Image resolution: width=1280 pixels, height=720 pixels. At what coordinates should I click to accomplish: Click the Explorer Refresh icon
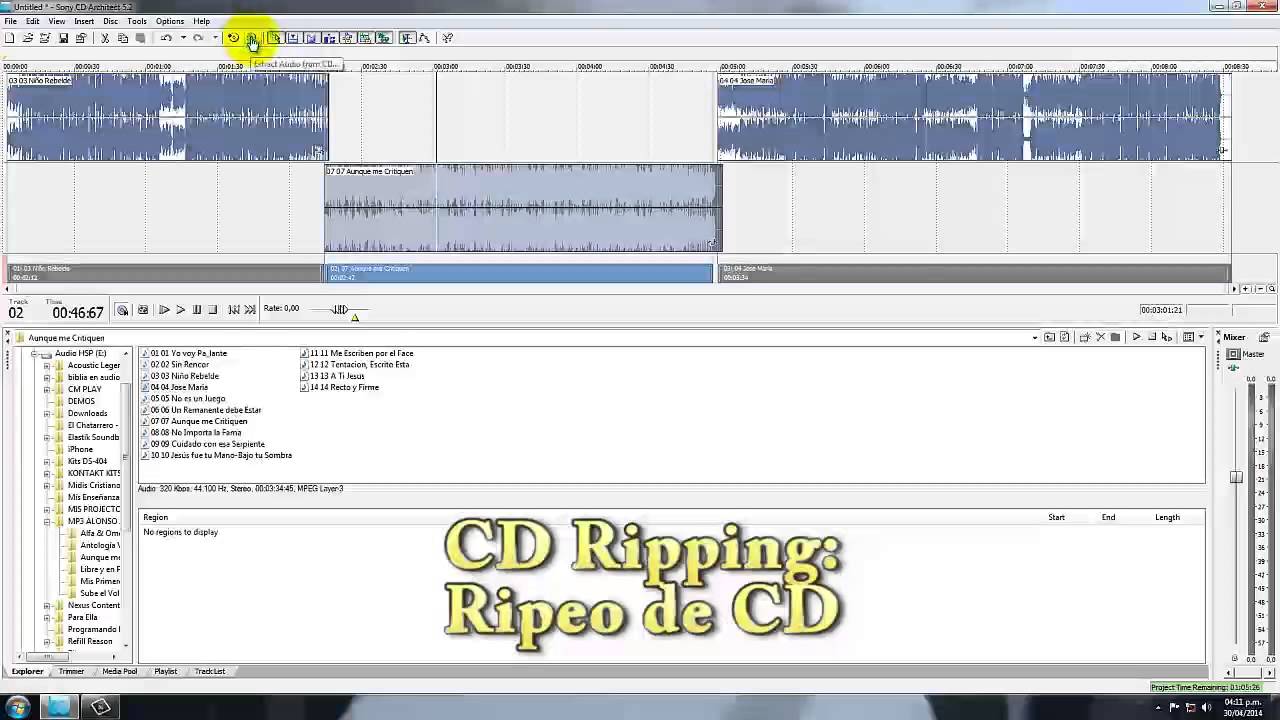(1065, 337)
